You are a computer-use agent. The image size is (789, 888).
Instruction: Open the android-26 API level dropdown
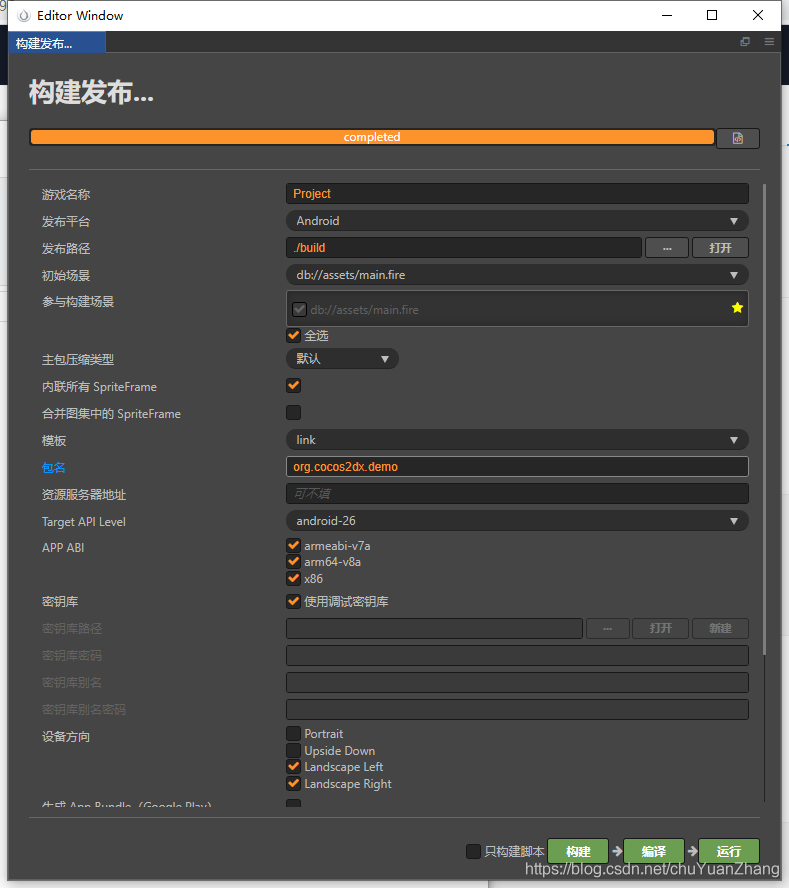tap(517, 520)
